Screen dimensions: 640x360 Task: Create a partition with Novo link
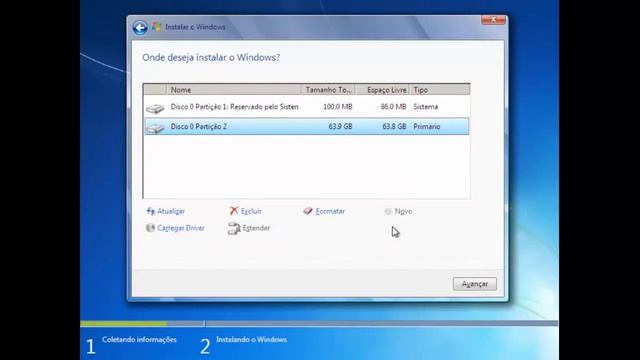click(403, 211)
